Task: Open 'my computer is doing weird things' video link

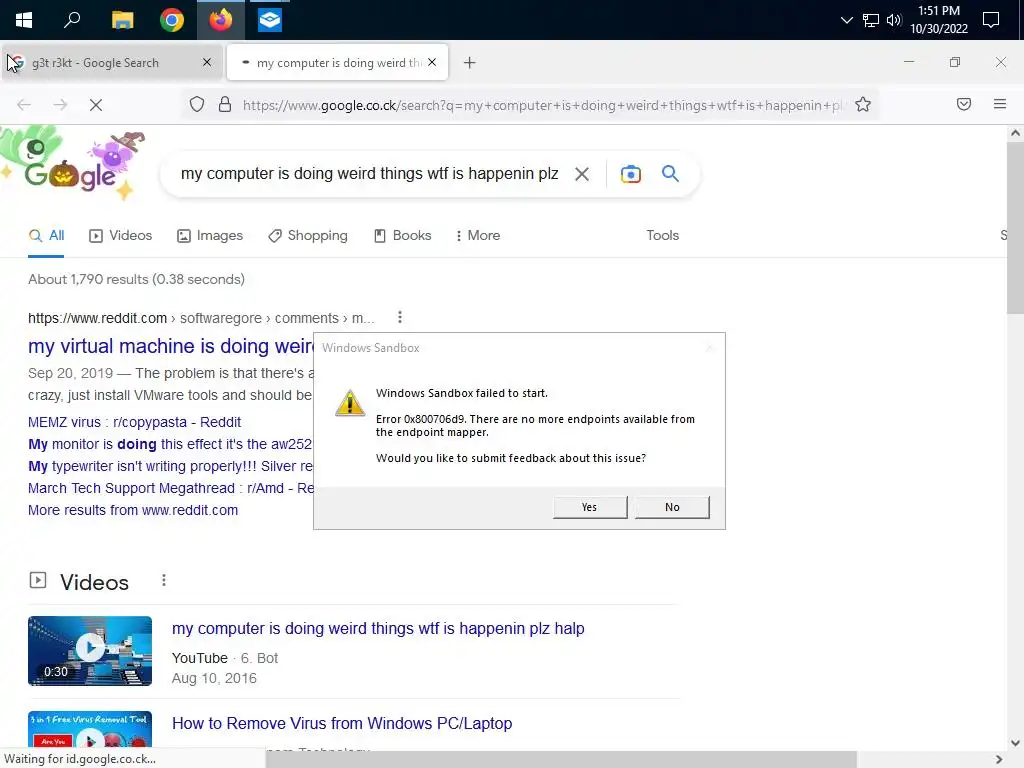Action: pyautogui.click(x=378, y=629)
